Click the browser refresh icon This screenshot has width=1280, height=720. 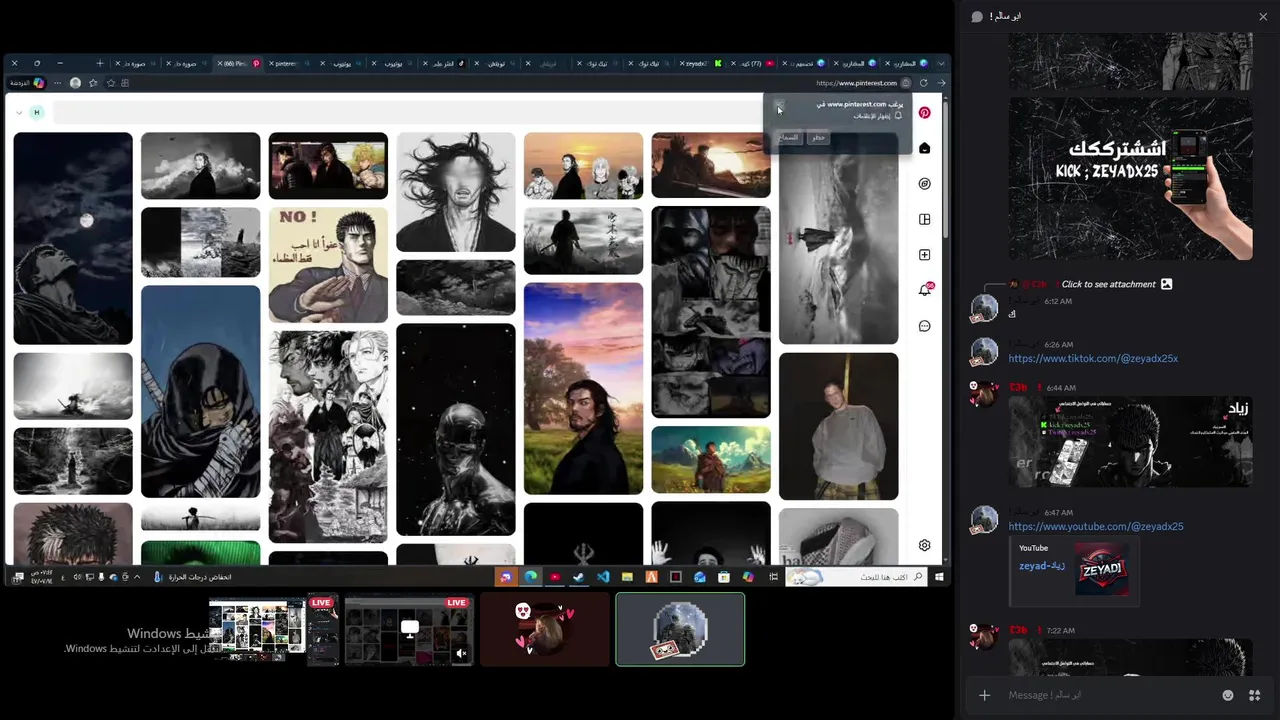[x=924, y=83]
